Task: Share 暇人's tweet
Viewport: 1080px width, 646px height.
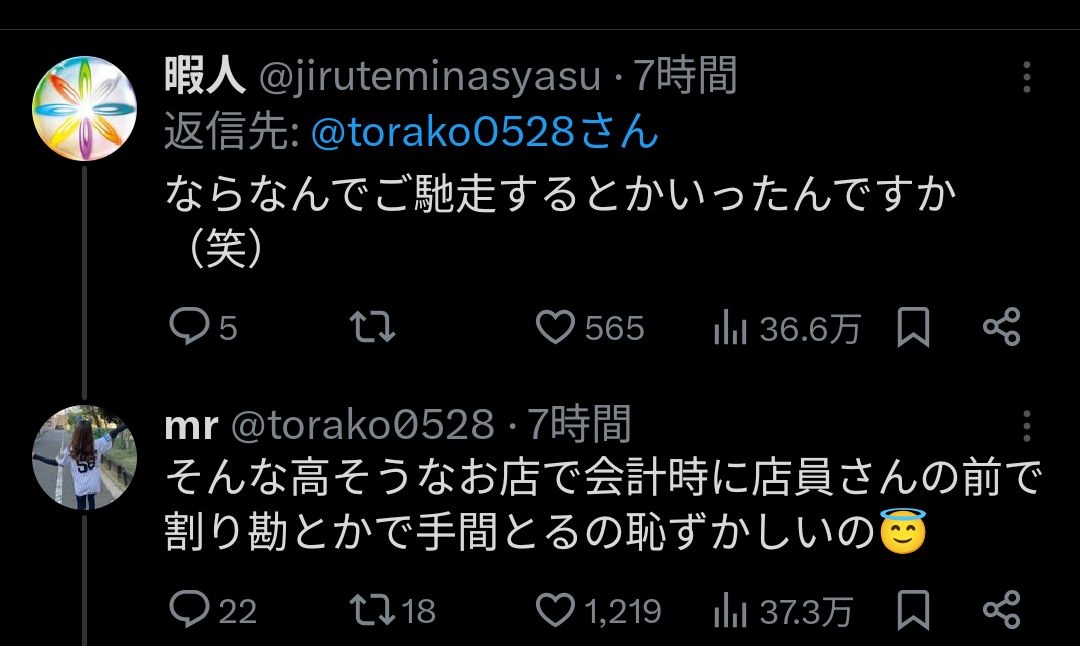Action: pos(1001,328)
